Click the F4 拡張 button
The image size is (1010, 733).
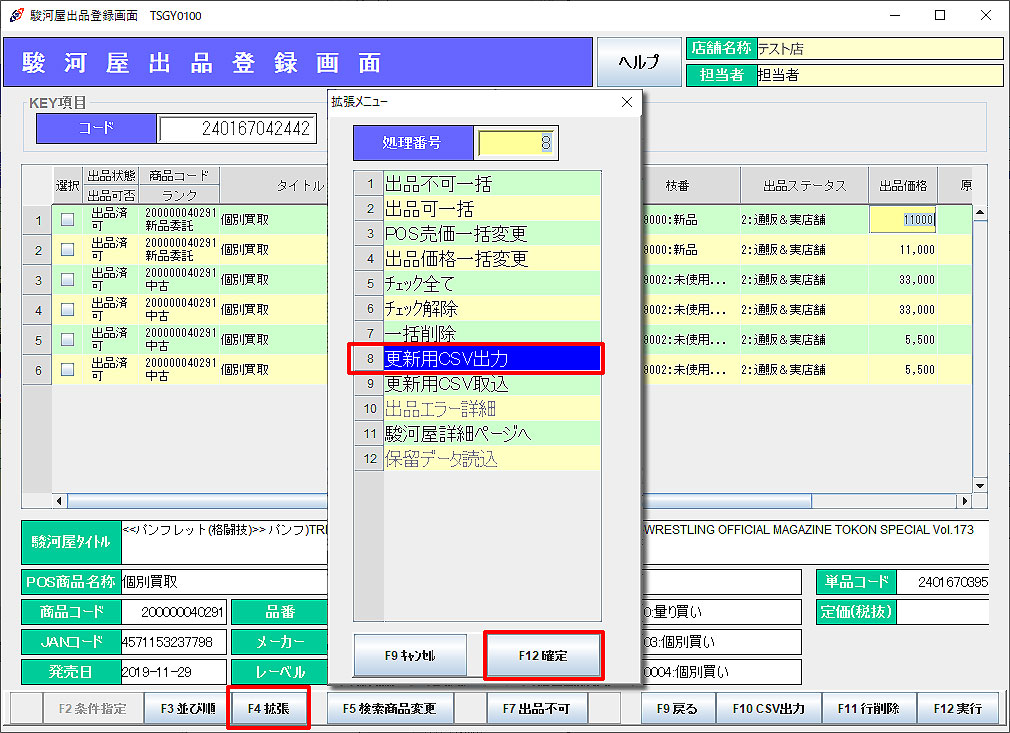pos(268,708)
